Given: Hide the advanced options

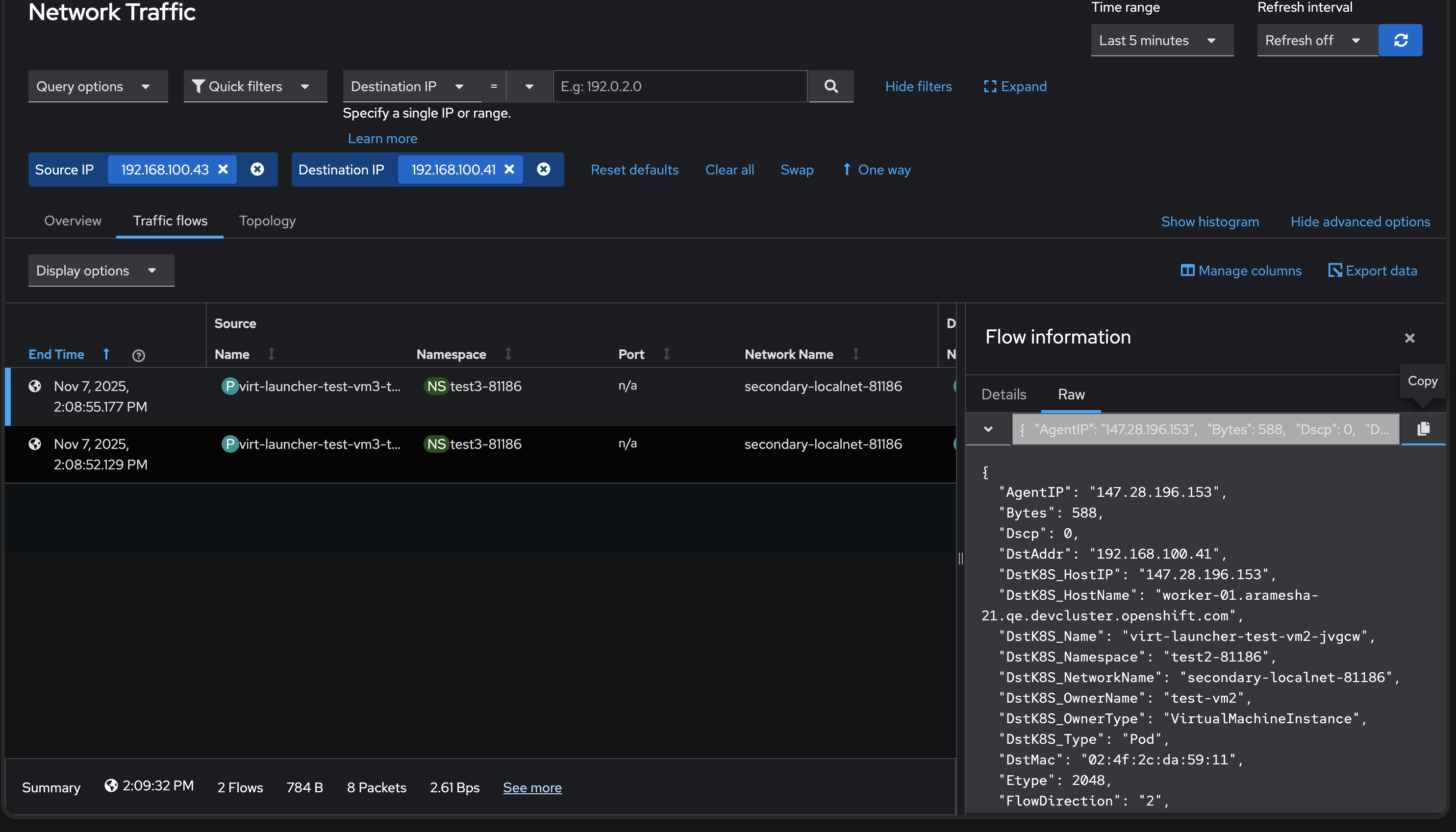Looking at the screenshot, I should pyautogui.click(x=1360, y=221).
